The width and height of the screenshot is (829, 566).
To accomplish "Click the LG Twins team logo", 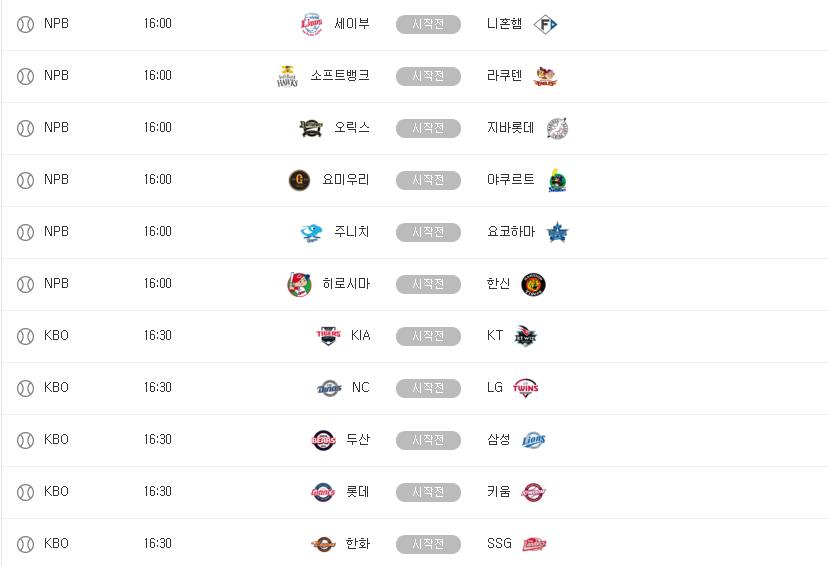I will pyautogui.click(x=526, y=388).
